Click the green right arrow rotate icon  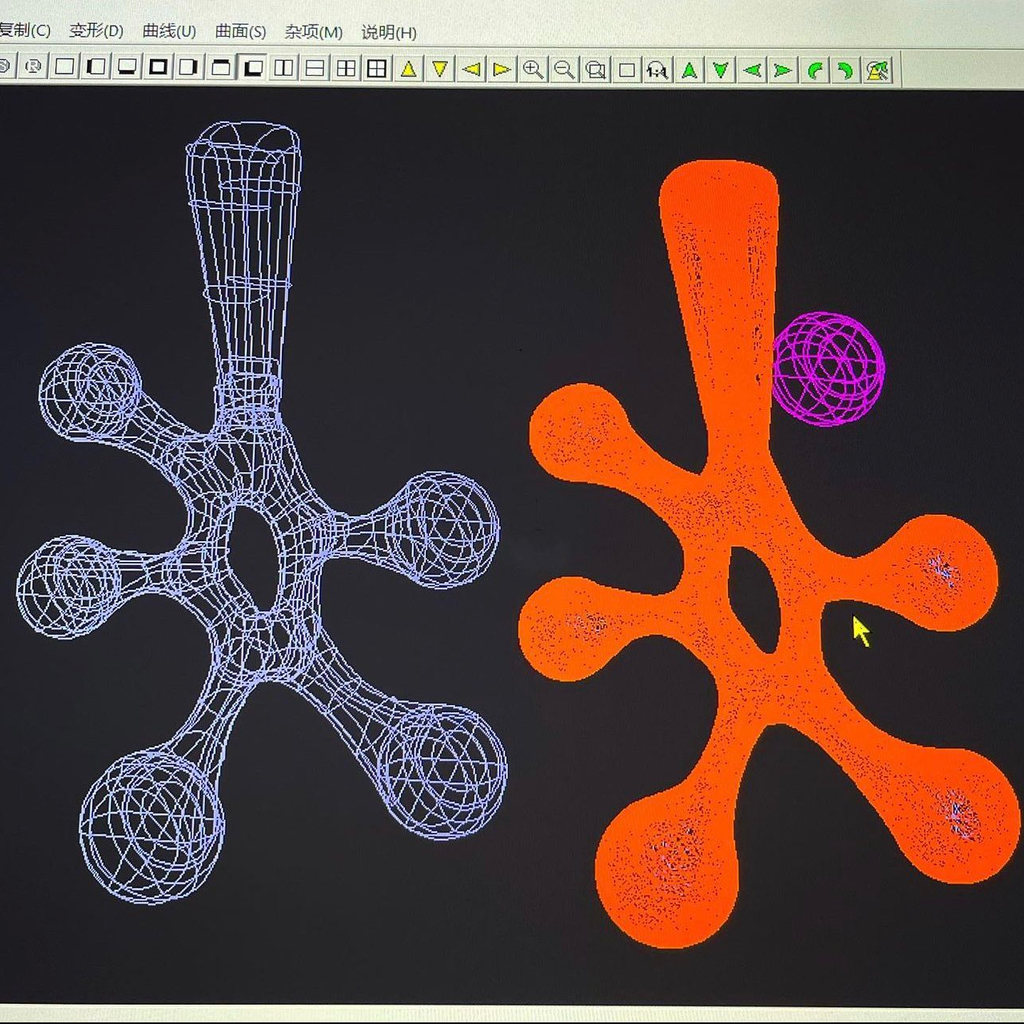[783, 69]
